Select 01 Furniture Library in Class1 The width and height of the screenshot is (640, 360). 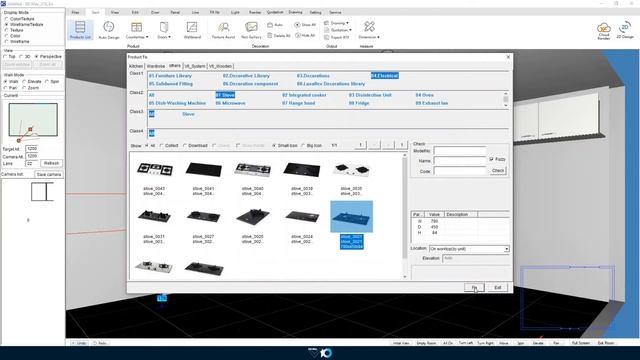coord(170,76)
